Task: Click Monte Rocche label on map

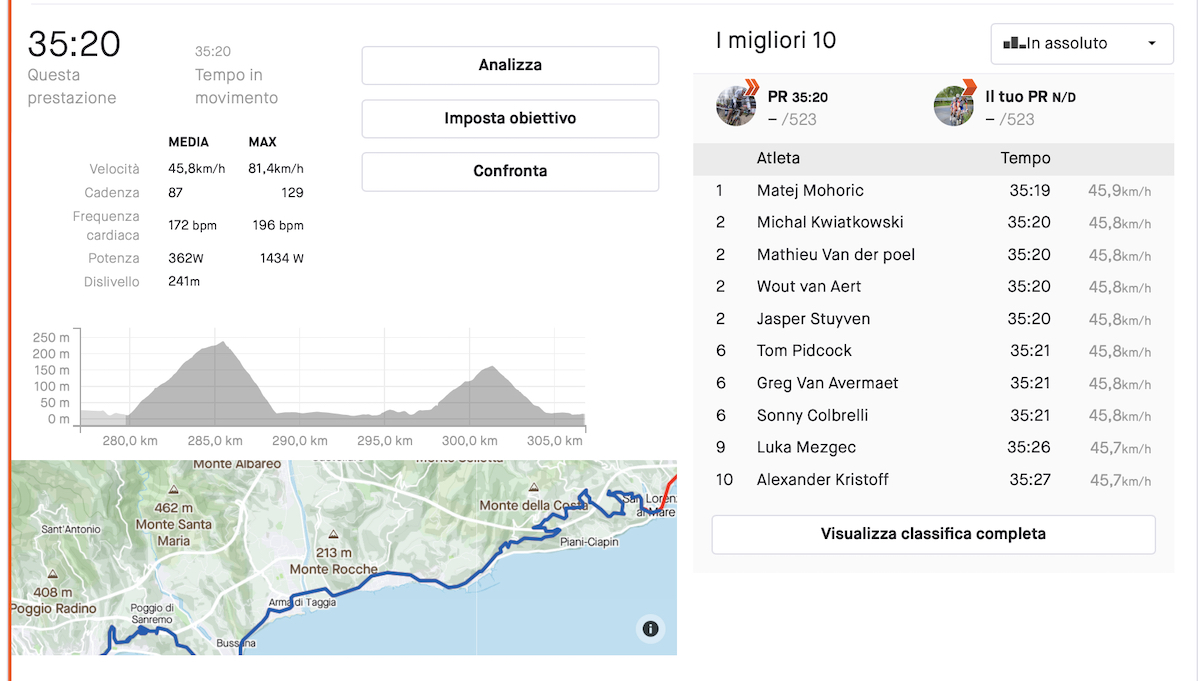Action: tap(333, 569)
